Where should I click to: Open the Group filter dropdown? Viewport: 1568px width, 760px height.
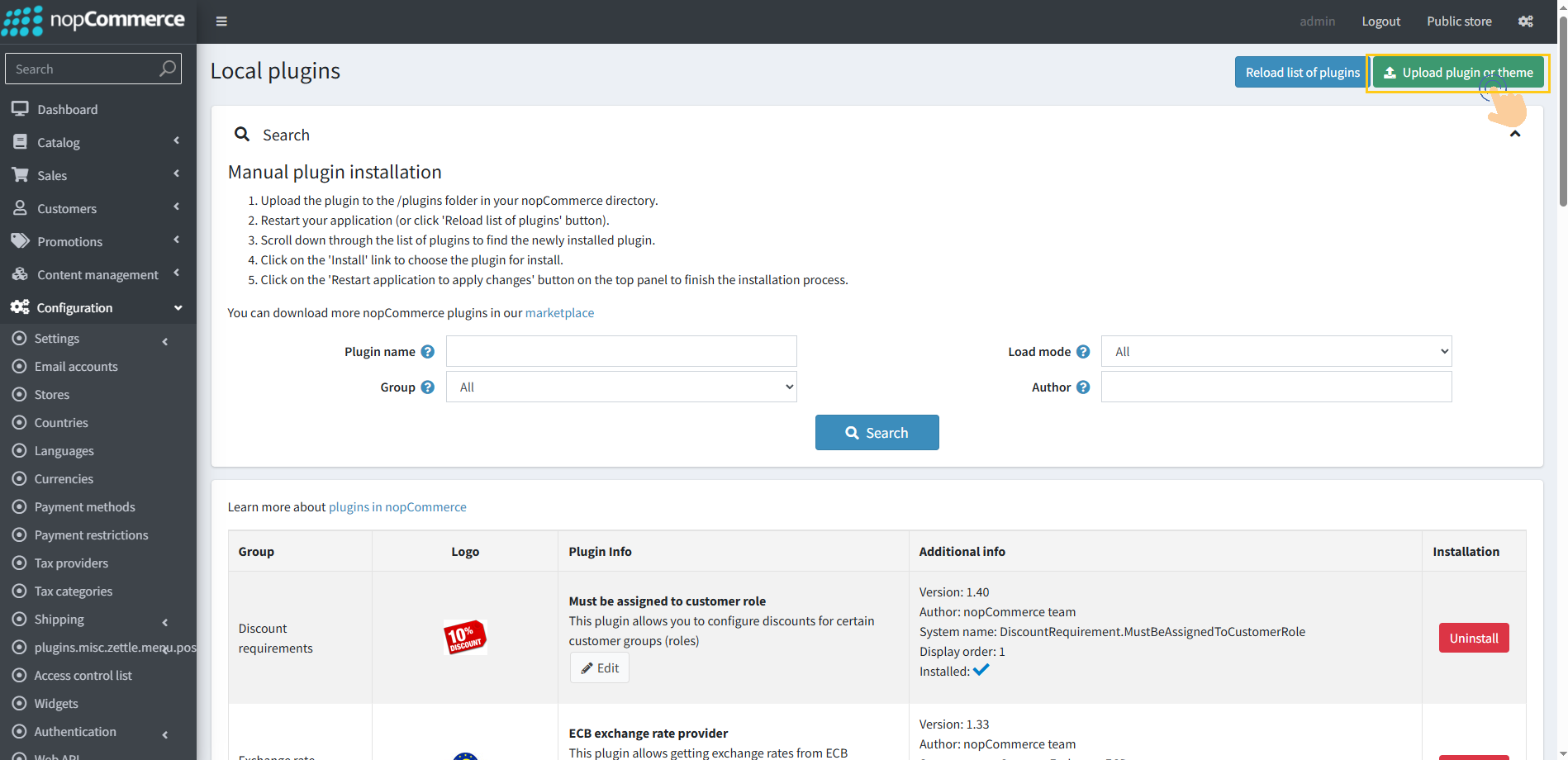[620, 386]
